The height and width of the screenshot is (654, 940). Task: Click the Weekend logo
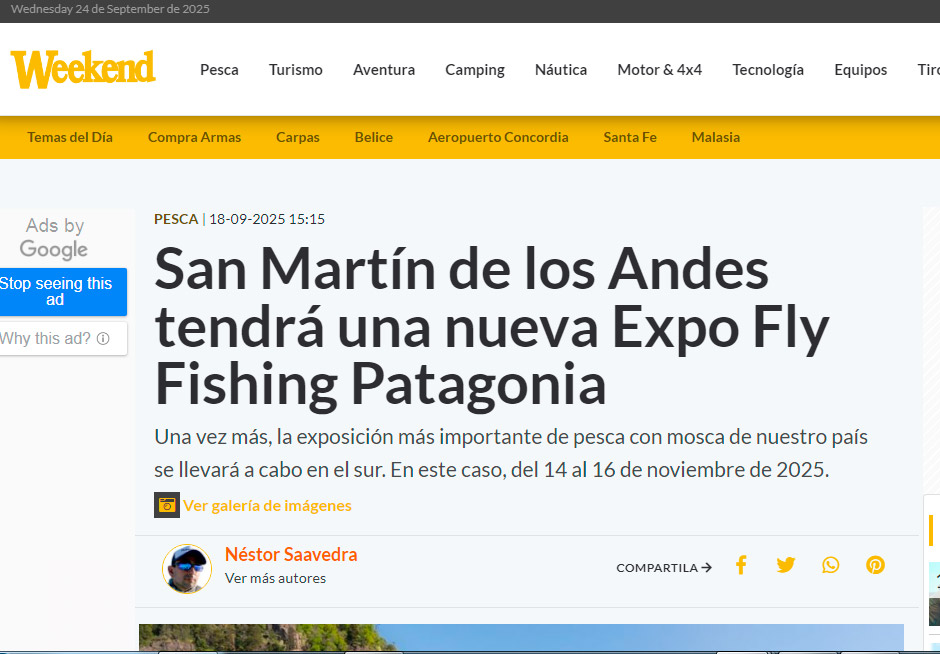(83, 69)
